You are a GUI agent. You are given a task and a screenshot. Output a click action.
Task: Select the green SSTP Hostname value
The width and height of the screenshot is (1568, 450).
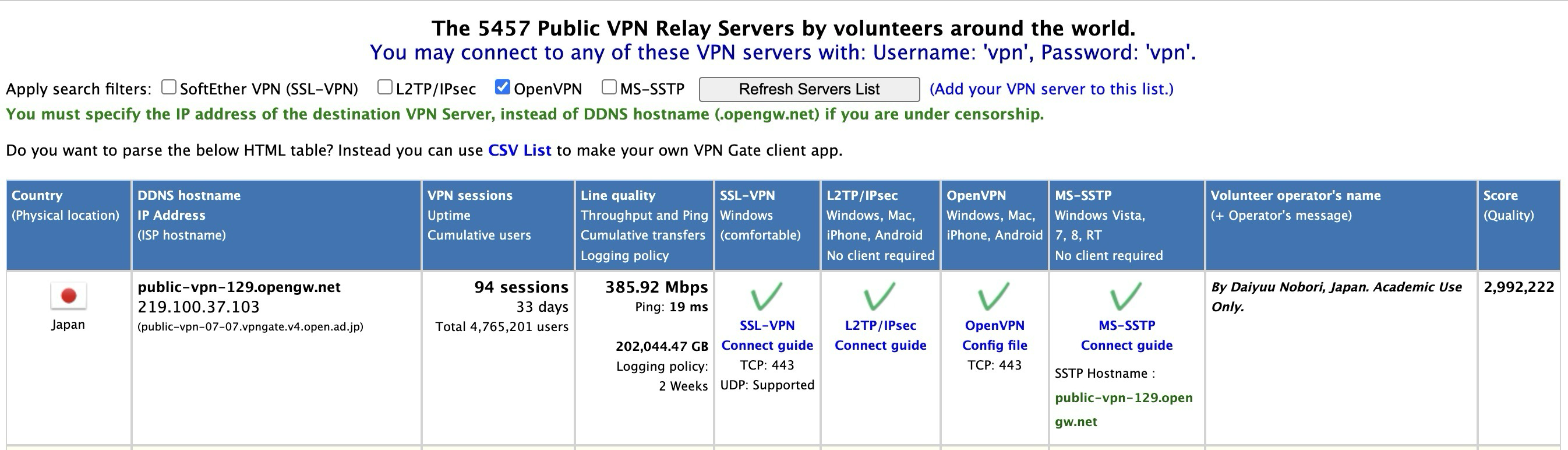[x=1124, y=410]
